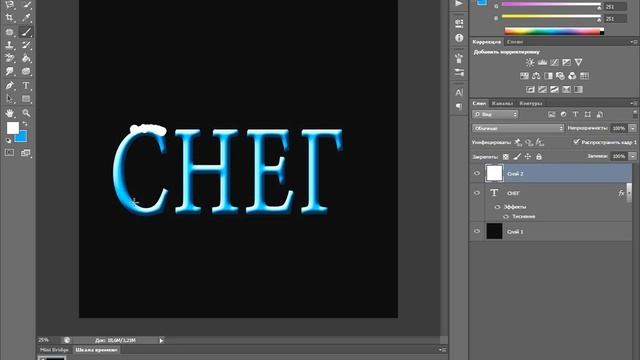The height and width of the screenshot is (360, 640).
Task: Open the Adjustments panel menu
Action: [x=633, y=42]
